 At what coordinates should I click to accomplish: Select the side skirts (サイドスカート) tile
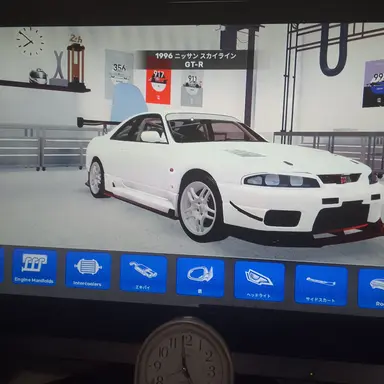pos(321,284)
